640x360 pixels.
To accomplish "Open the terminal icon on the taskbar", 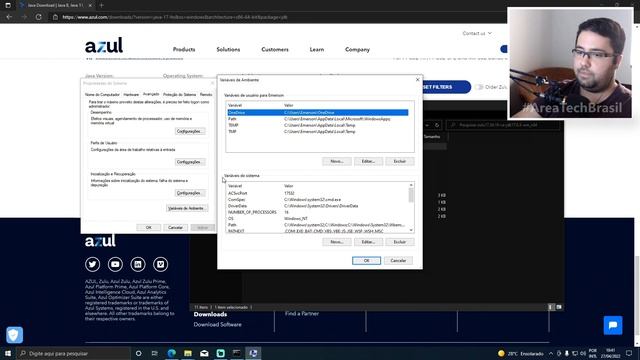I will [x=237, y=353].
